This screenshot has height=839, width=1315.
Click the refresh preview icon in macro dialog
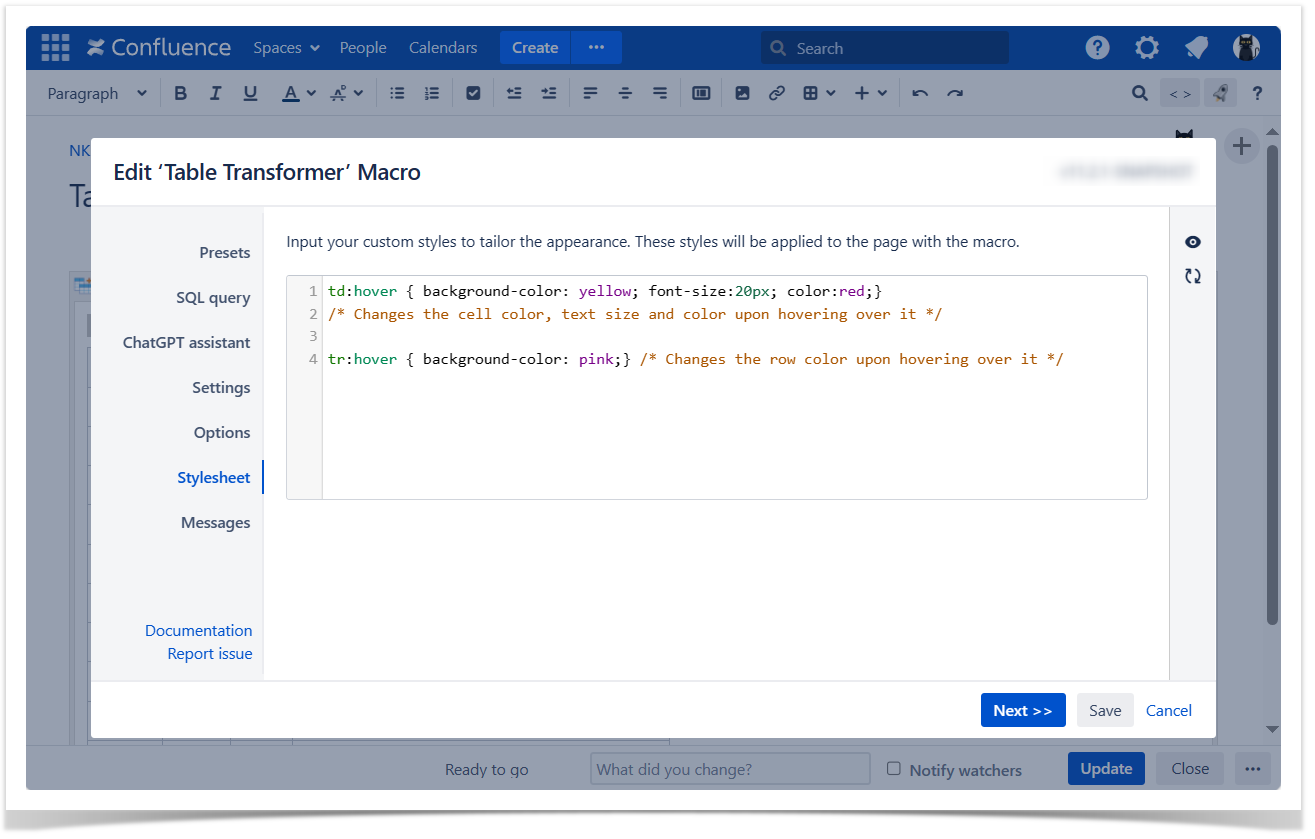click(1192, 276)
